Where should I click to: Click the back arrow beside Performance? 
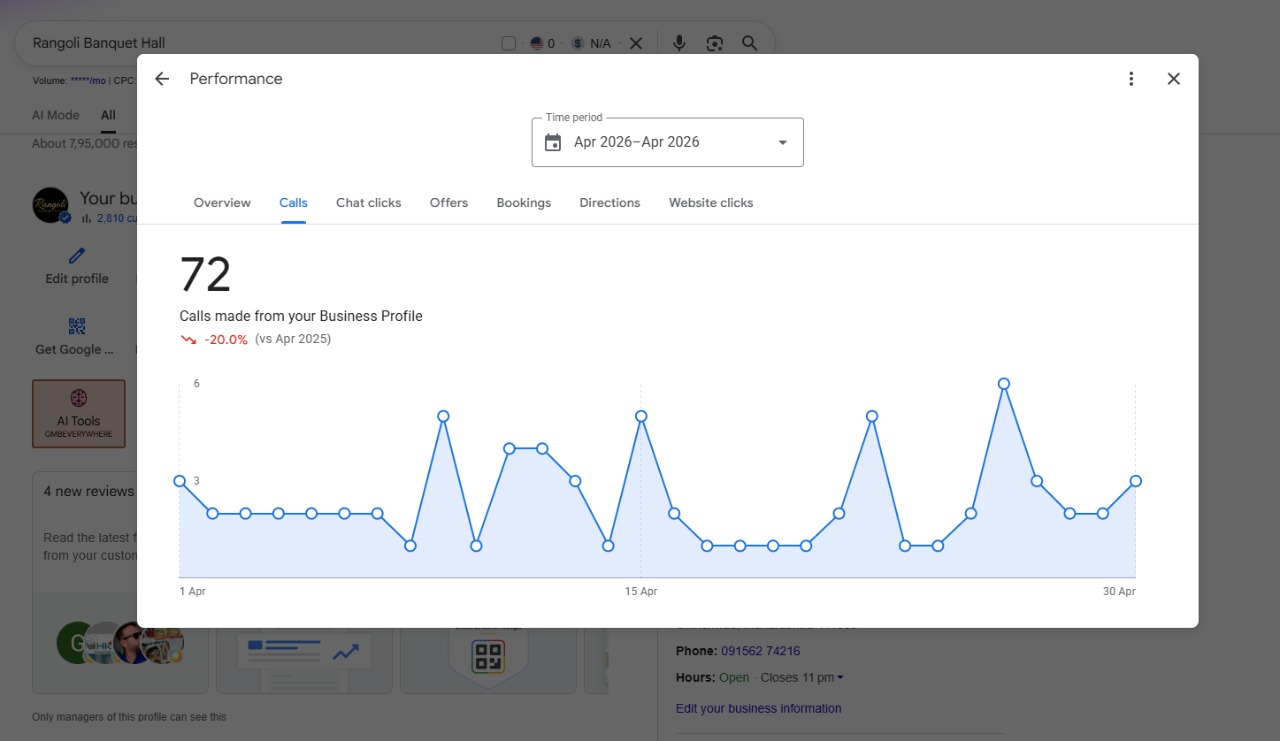click(162, 79)
